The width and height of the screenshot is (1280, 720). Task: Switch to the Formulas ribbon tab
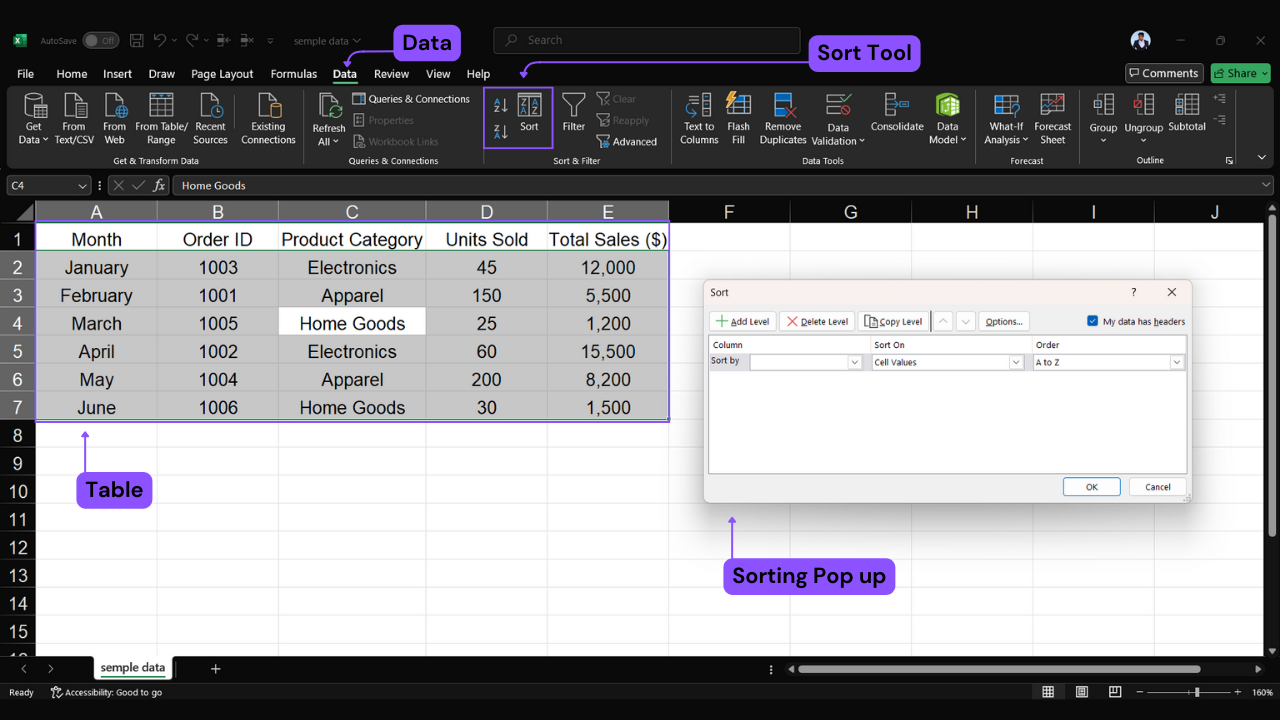click(293, 73)
